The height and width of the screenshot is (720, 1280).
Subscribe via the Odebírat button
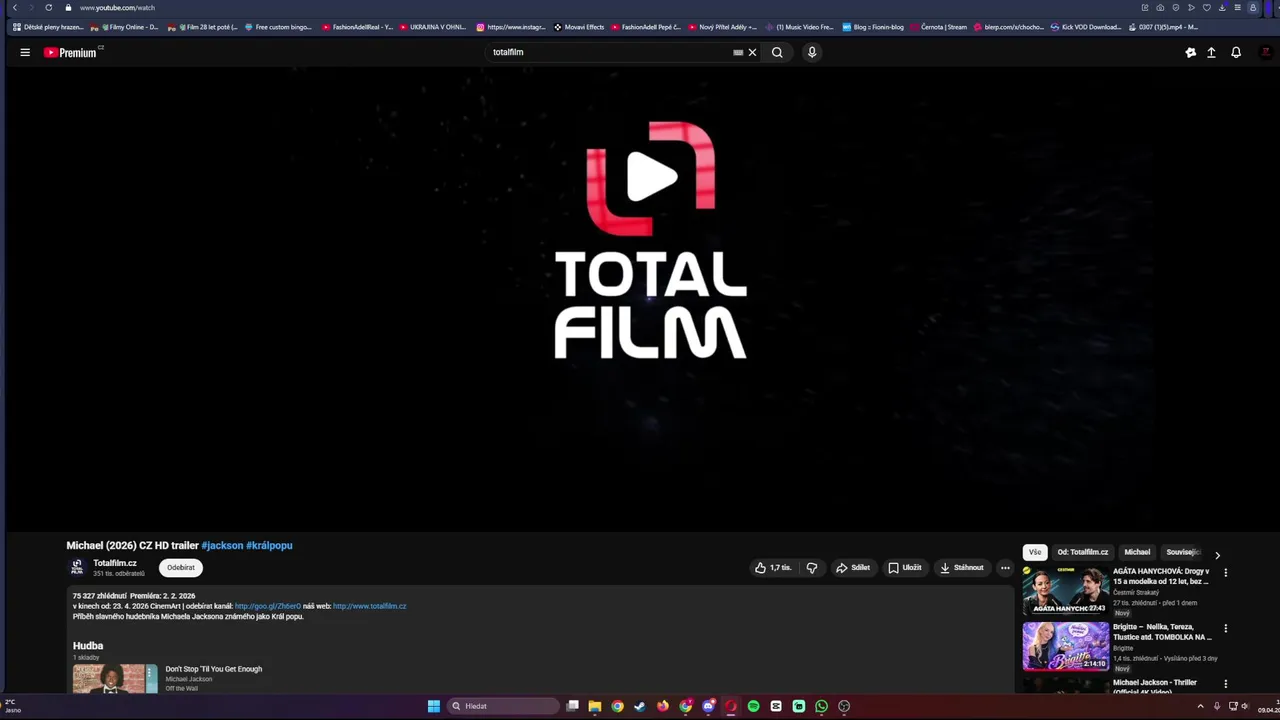181,567
